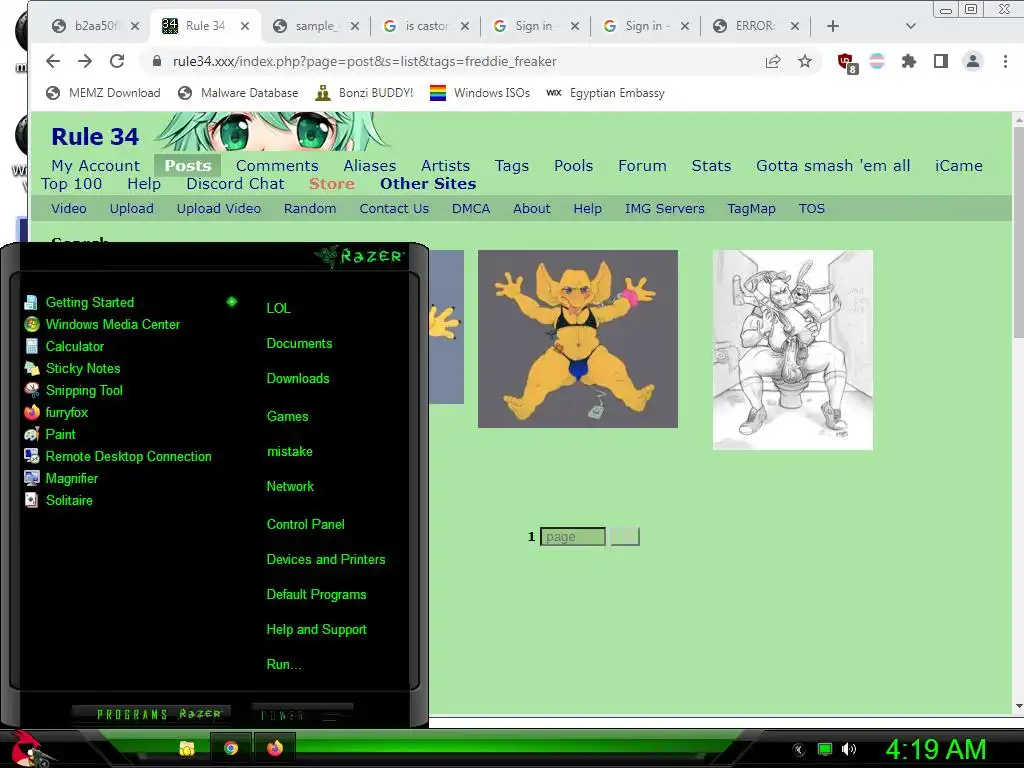Open a new tab with the plus button
This screenshot has width=1024, height=768.
click(833, 26)
